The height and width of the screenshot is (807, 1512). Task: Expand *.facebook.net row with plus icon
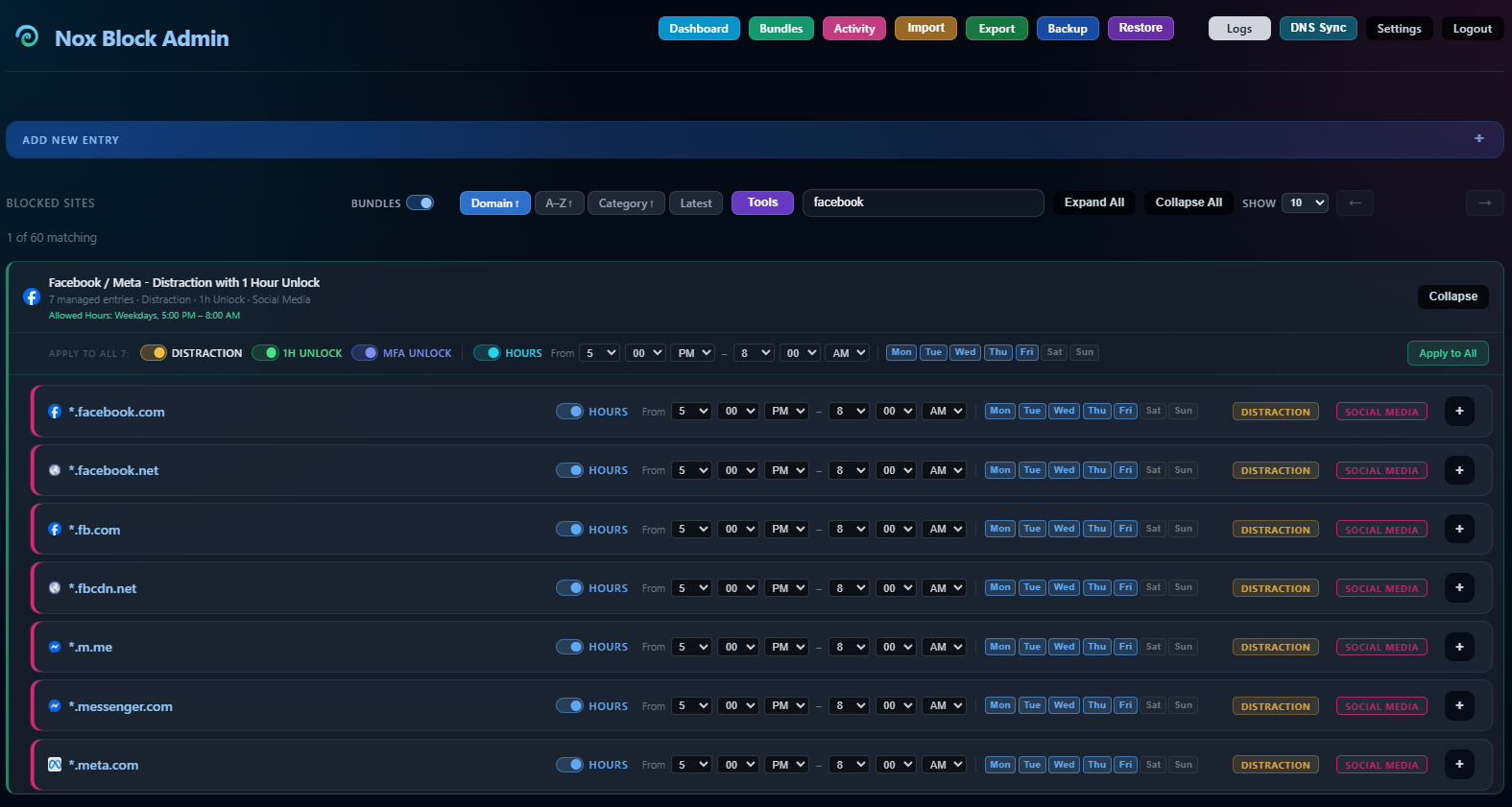pos(1459,470)
